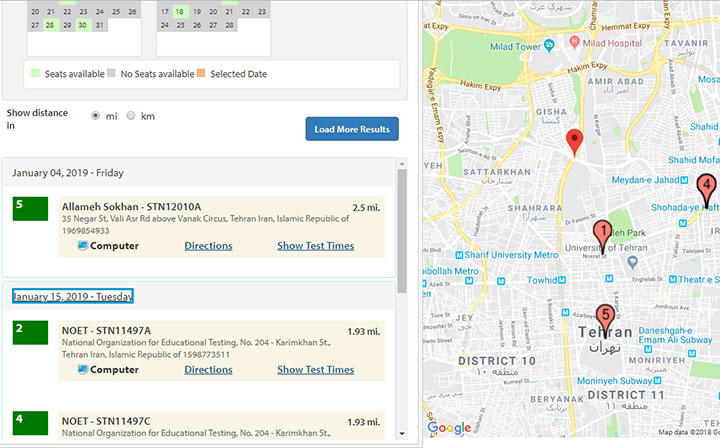Select kilometers (km) as distance unit
The height and width of the screenshot is (448, 720).
(x=131, y=116)
